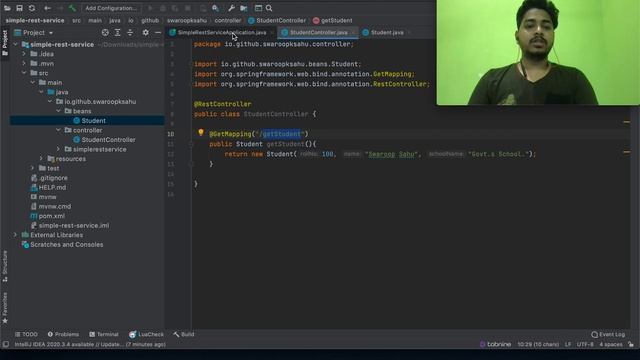Expand the simplerestservice package
Screen dimensions: 640x360
coord(58,149)
